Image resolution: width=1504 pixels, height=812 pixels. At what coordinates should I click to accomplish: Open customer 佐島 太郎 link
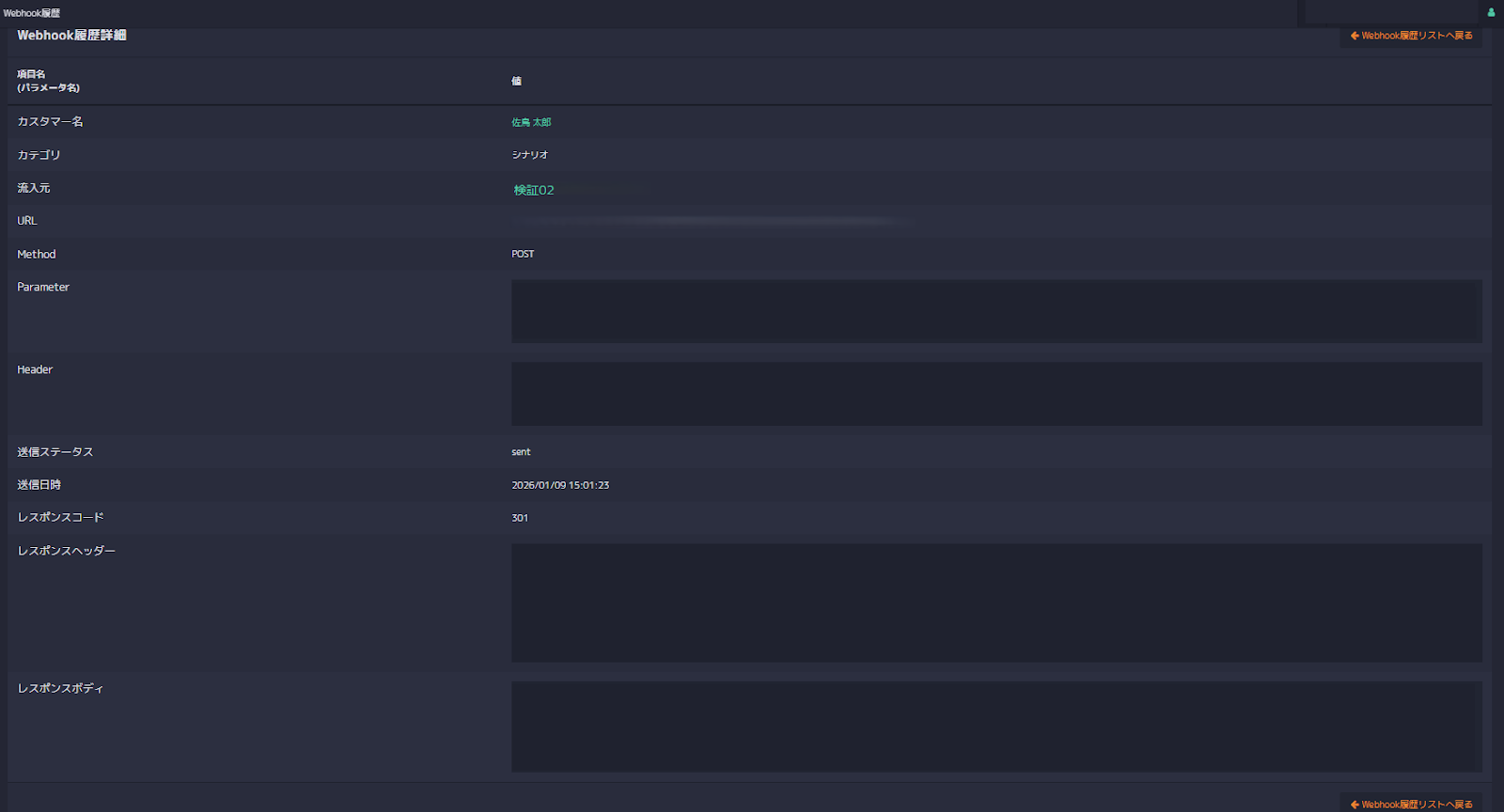[x=531, y=122]
